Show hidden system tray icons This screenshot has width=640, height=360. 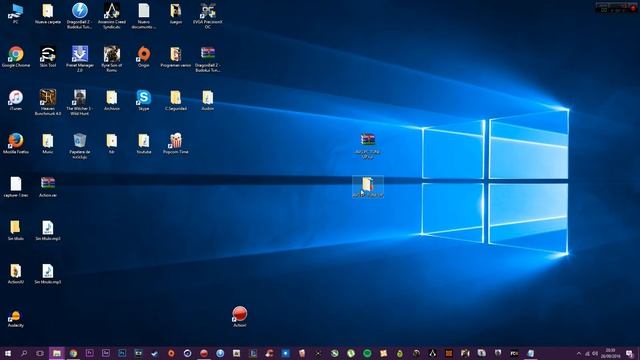[578, 353]
